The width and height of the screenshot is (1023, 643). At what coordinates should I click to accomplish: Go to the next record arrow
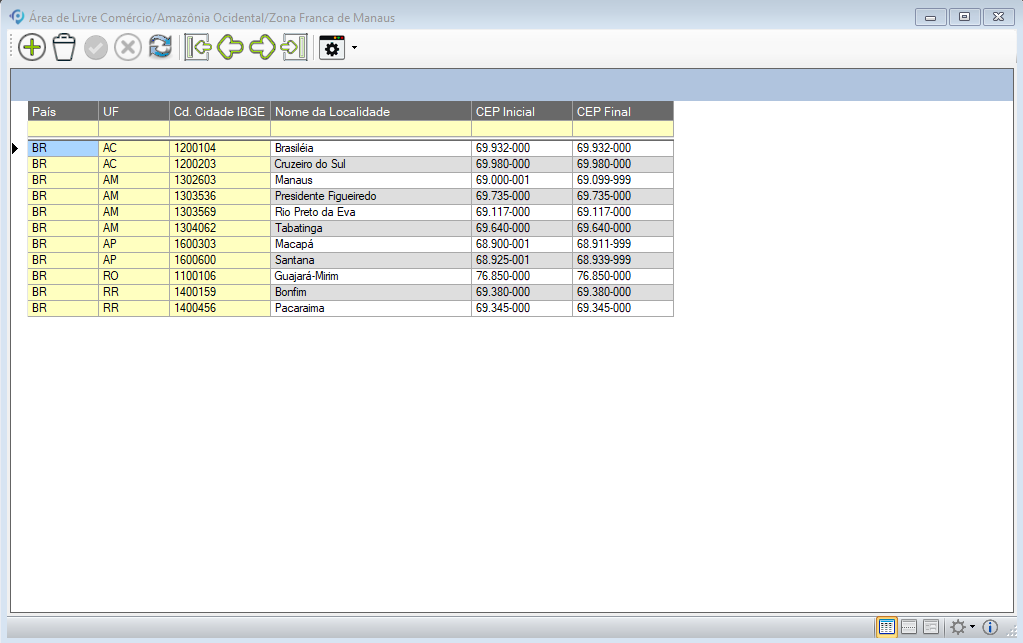[x=262, y=47]
